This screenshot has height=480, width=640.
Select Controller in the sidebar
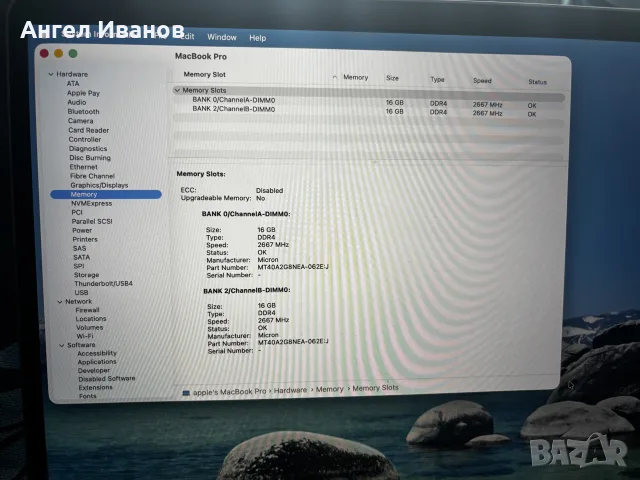pyautogui.click(x=84, y=139)
